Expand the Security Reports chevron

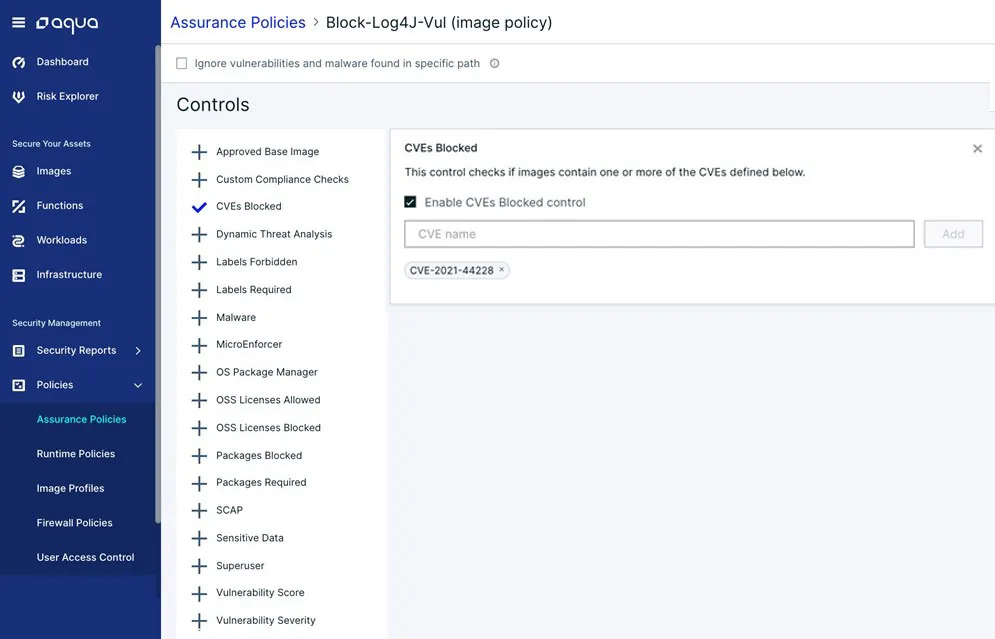click(x=138, y=350)
